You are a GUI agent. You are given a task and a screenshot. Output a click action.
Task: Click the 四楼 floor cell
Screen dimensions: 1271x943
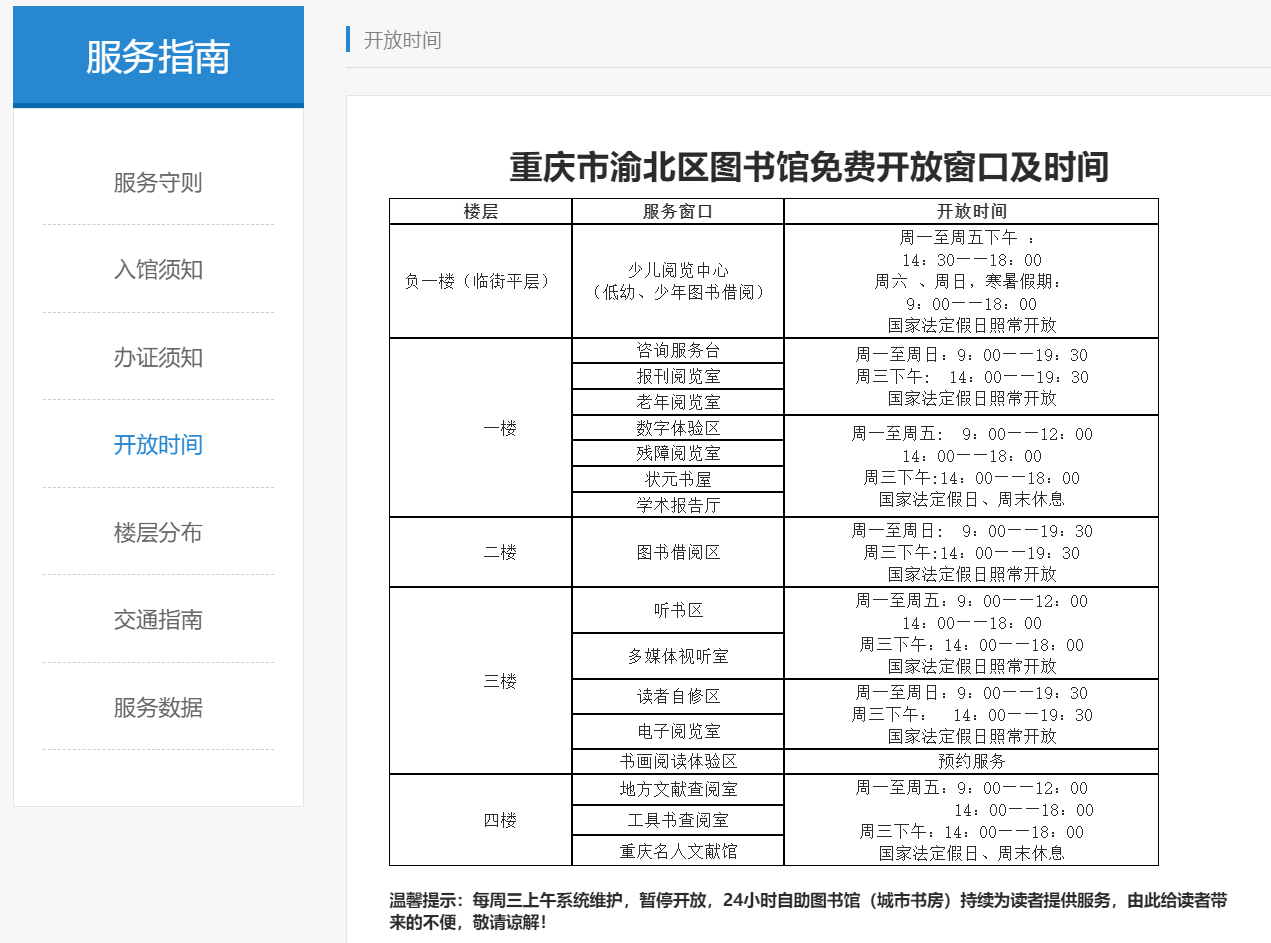[480, 820]
